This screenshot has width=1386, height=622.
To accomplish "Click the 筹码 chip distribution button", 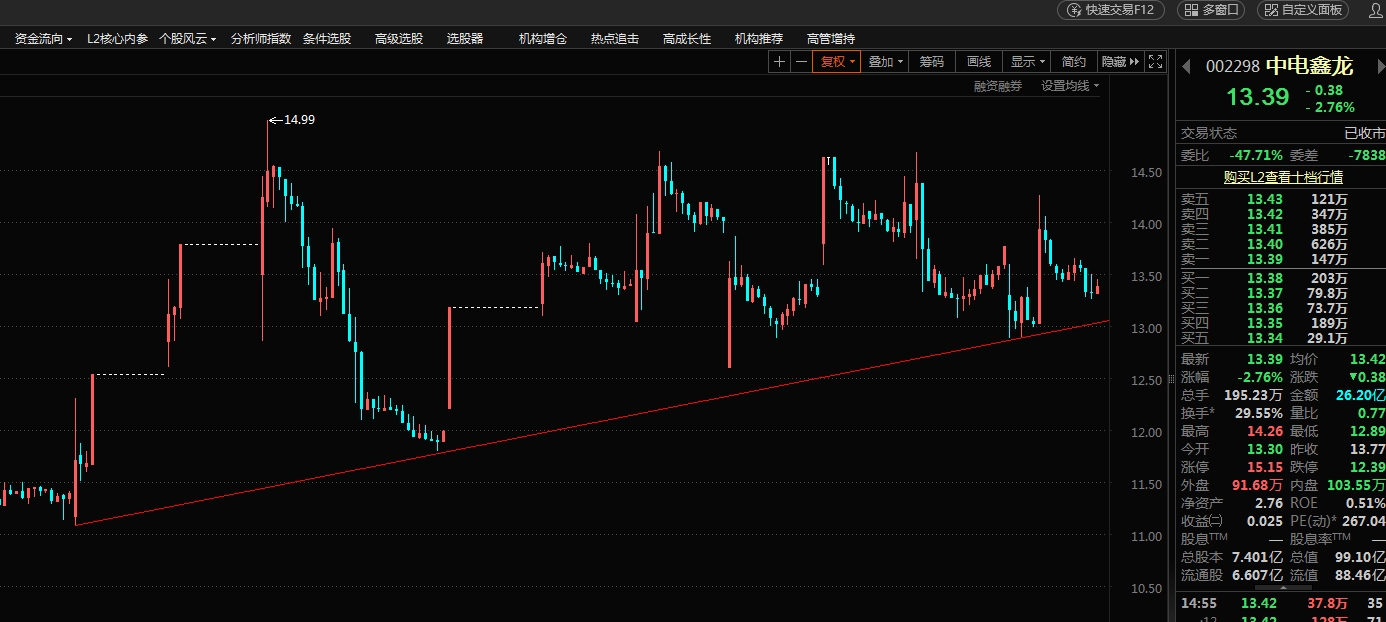I will (x=932, y=62).
